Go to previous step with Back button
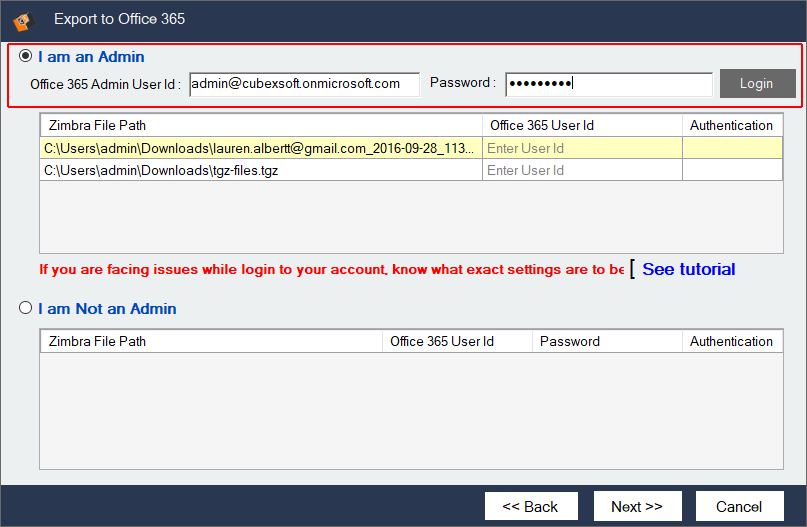This screenshot has height=527, width=807. [530, 506]
